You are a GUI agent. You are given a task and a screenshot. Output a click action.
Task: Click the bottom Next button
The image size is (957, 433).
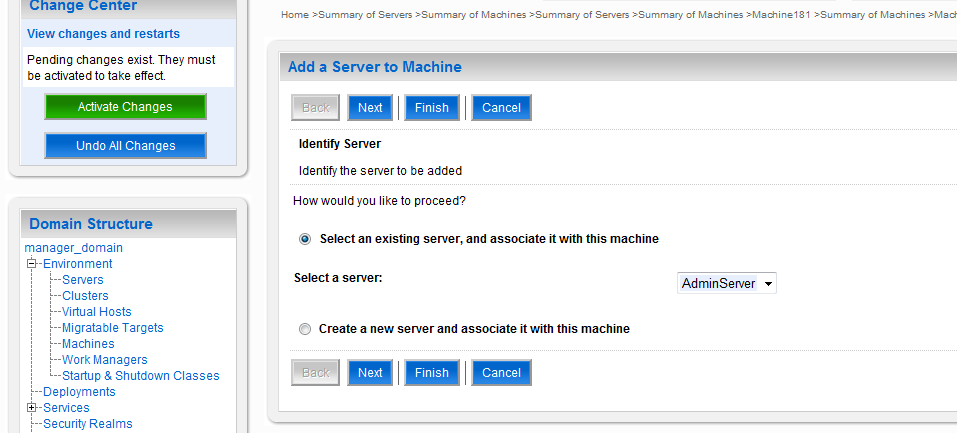370,373
